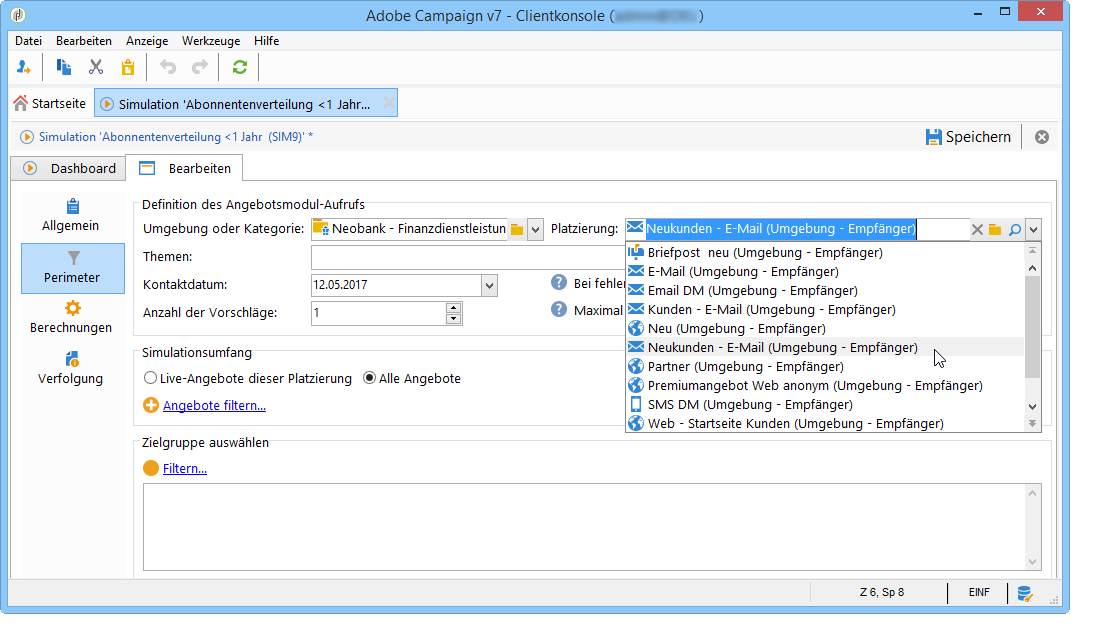
Task: Select the Bearbeiten tab
Action: tap(185, 168)
